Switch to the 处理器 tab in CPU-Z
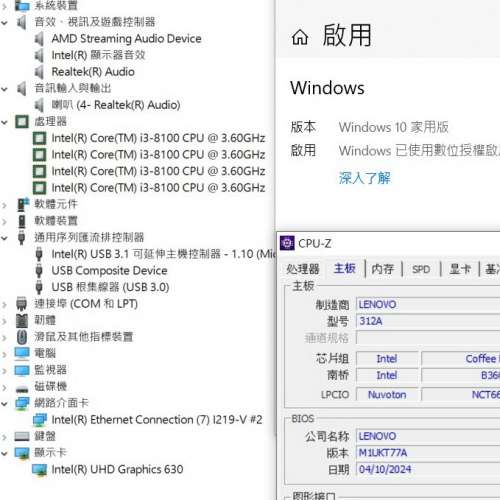 point(303,269)
